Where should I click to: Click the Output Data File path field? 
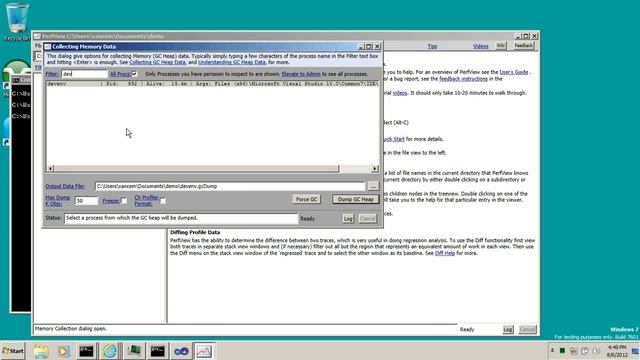pos(230,186)
